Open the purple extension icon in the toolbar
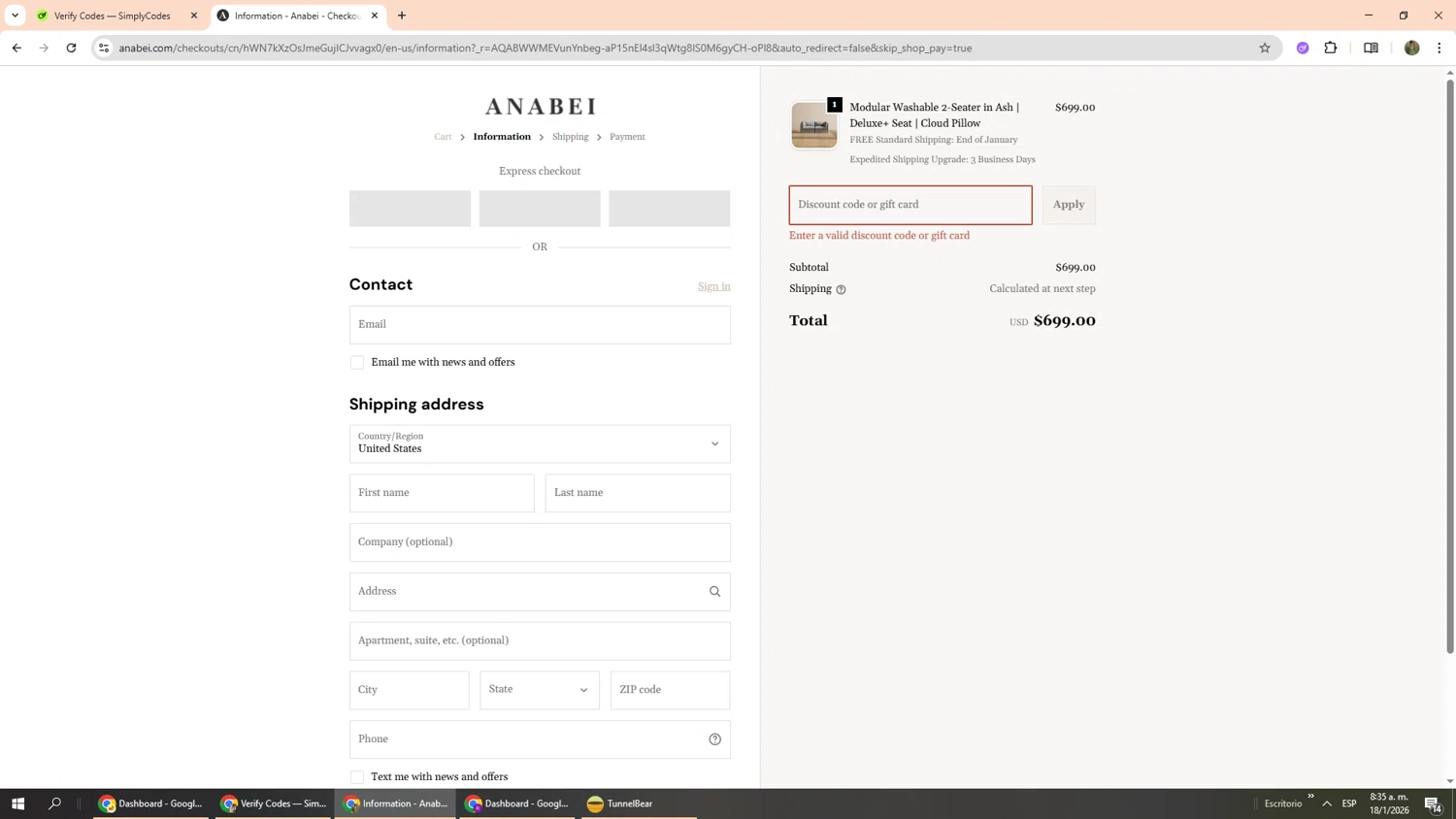The height and width of the screenshot is (819, 1456). tap(1303, 48)
